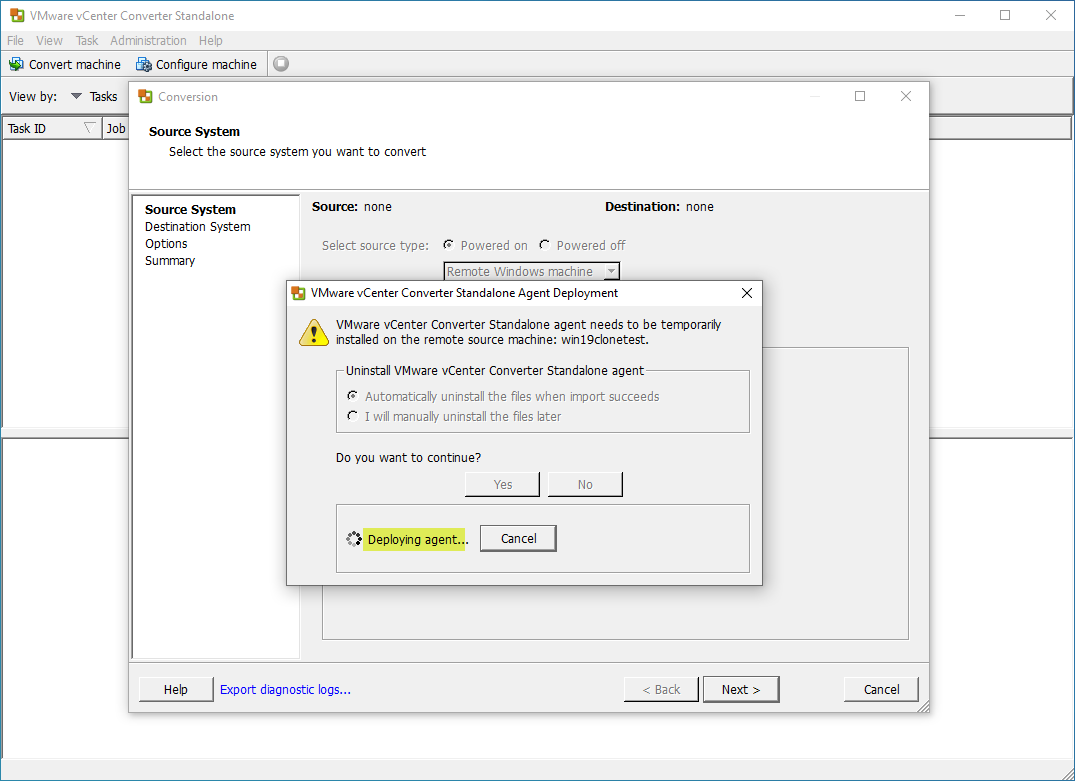1075x781 pixels.
Task: Open the Task menu
Action: [87, 40]
